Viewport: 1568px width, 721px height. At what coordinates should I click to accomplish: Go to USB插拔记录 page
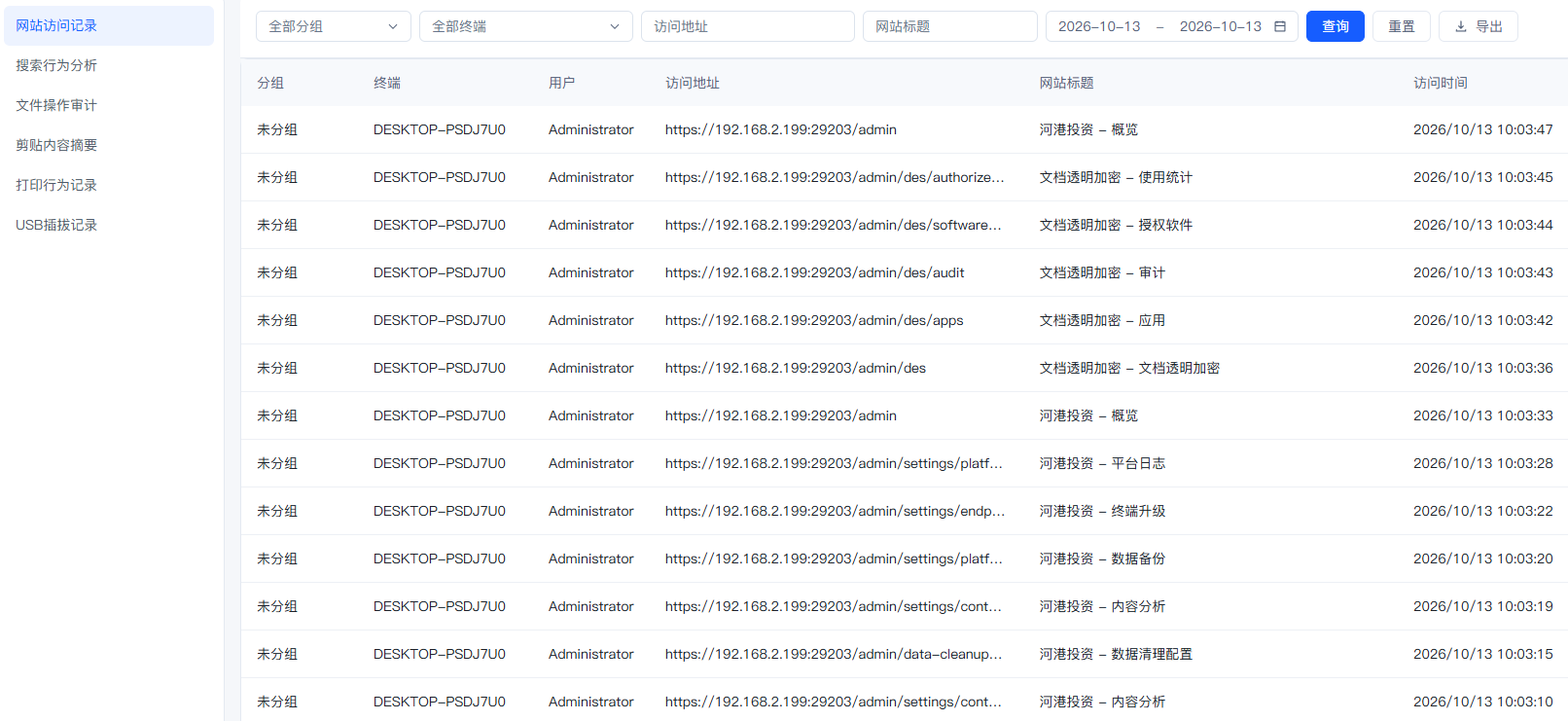click(109, 225)
